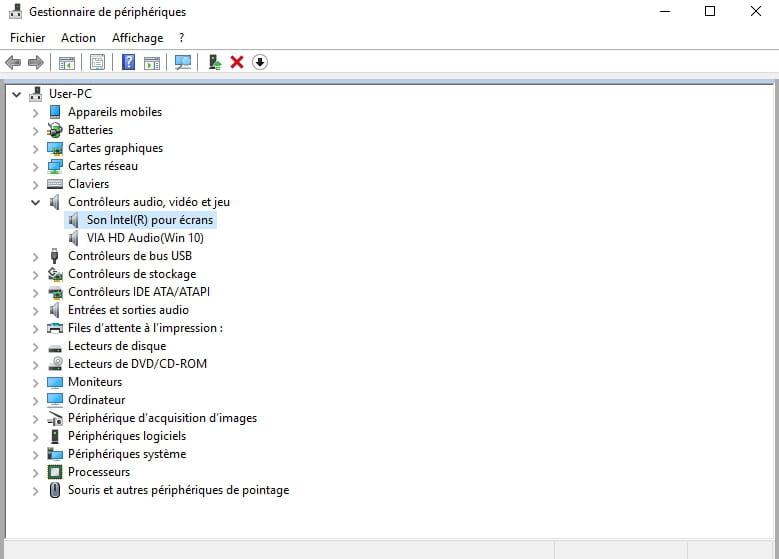Select Files d'attente à l'impression label
Screen dimensions: 779x559
point(146,328)
